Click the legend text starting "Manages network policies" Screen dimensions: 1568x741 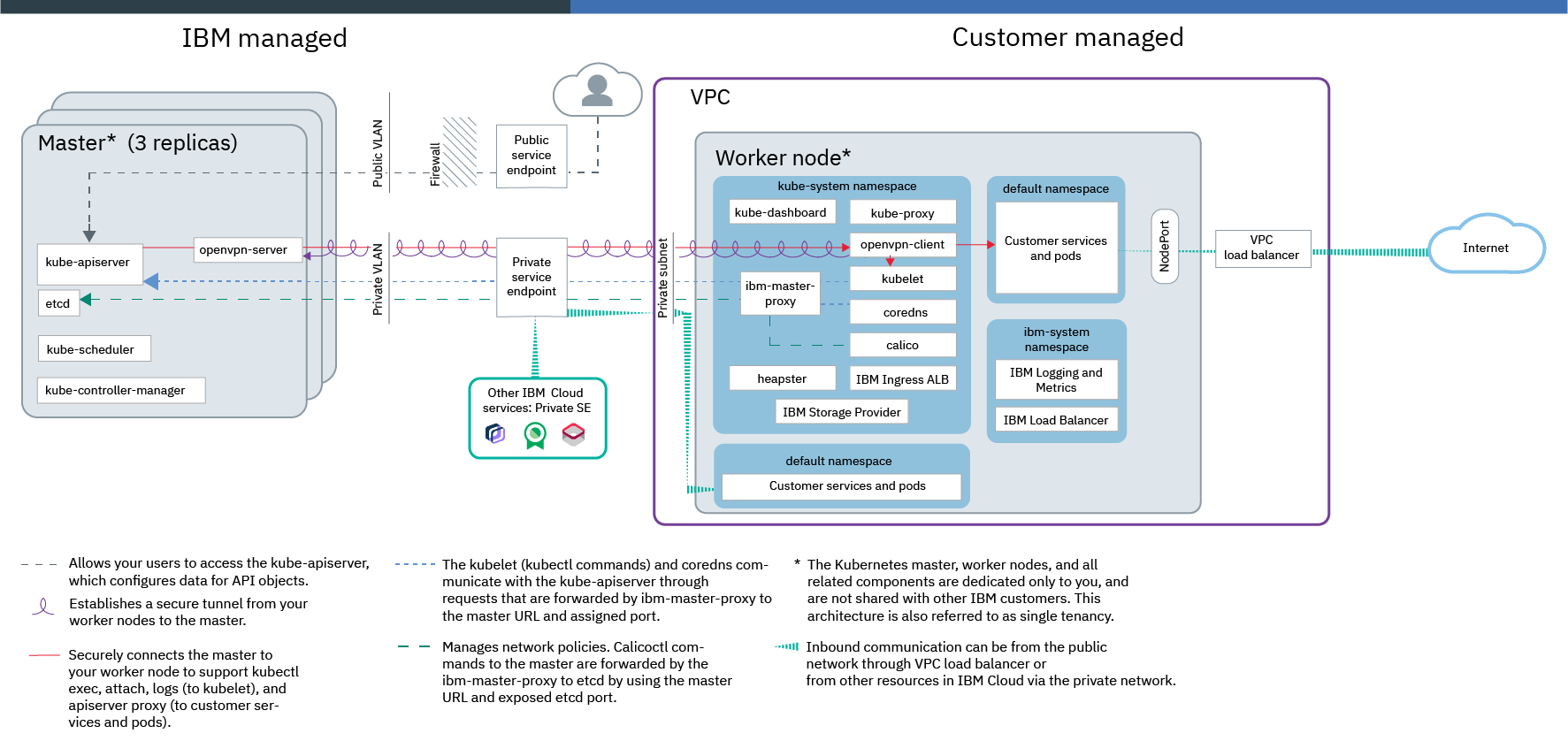(x=587, y=672)
